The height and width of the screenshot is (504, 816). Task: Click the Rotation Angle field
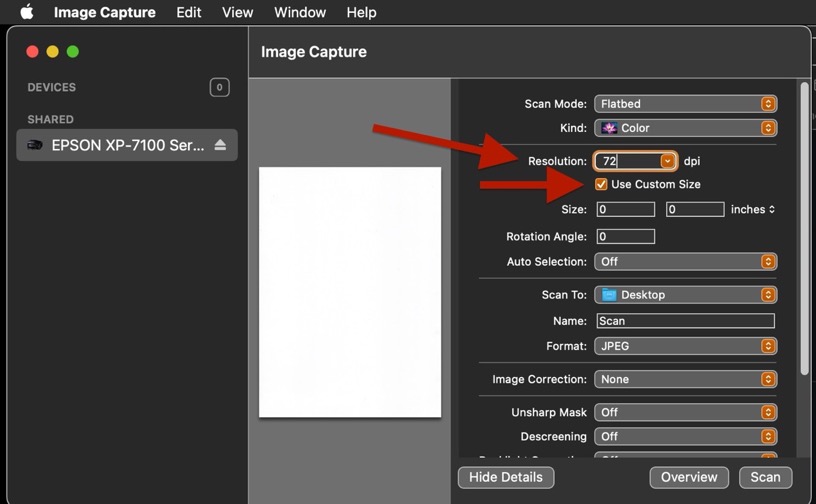626,236
